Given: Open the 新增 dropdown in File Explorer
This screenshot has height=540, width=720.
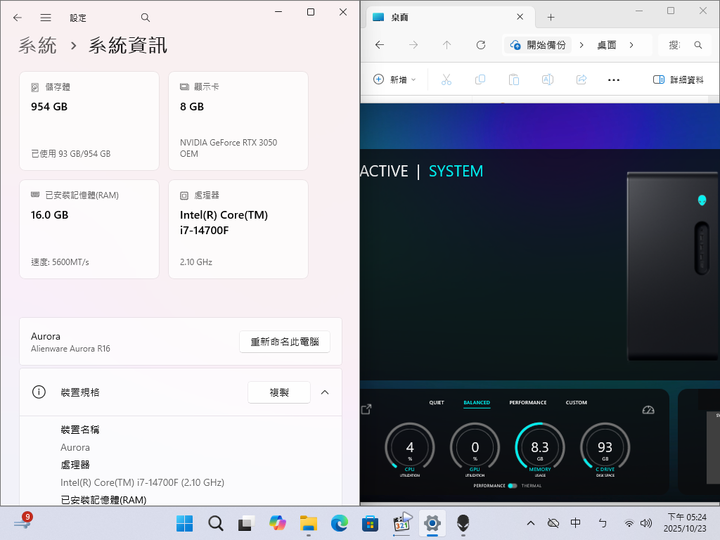Looking at the screenshot, I should 394,79.
